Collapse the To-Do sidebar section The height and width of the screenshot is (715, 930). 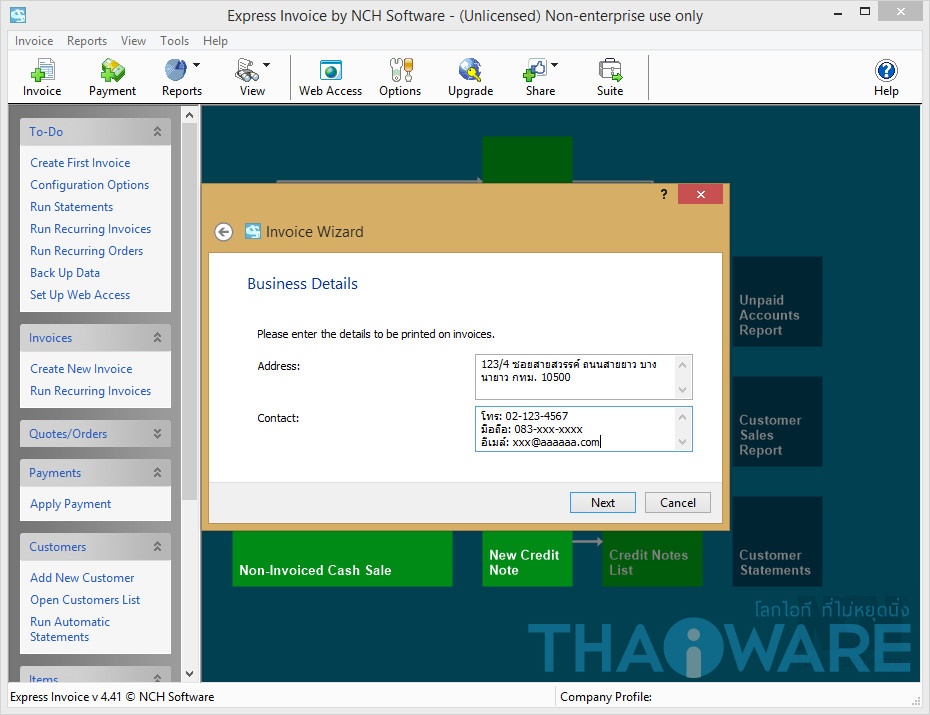(x=157, y=132)
